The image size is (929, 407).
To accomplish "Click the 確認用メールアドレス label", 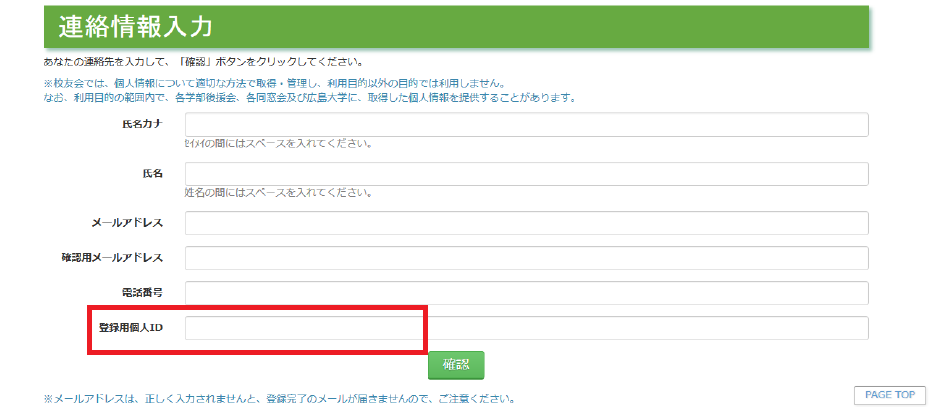I will [112, 258].
